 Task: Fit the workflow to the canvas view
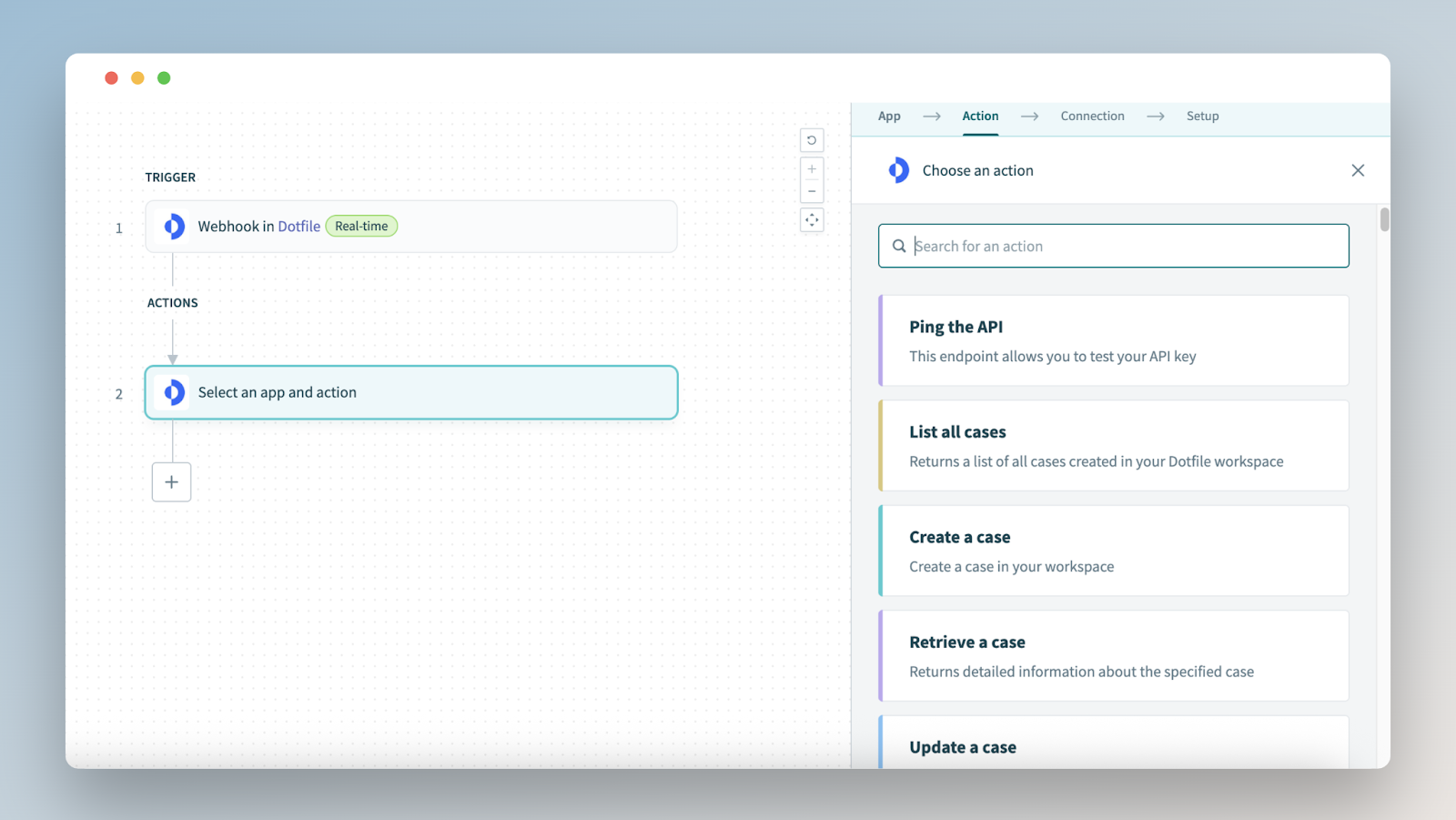tap(812, 220)
